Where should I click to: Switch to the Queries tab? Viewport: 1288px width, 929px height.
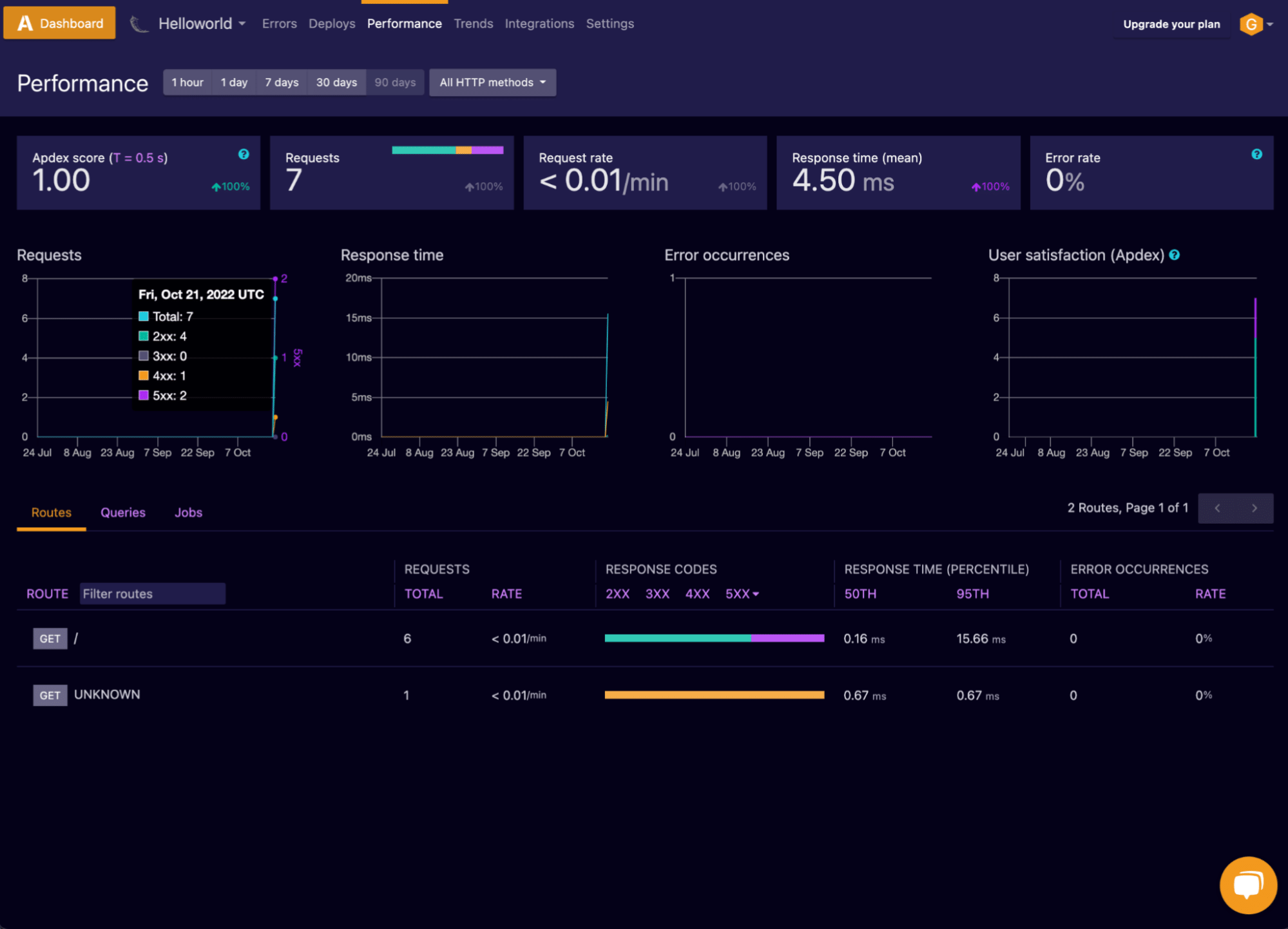pyautogui.click(x=122, y=512)
